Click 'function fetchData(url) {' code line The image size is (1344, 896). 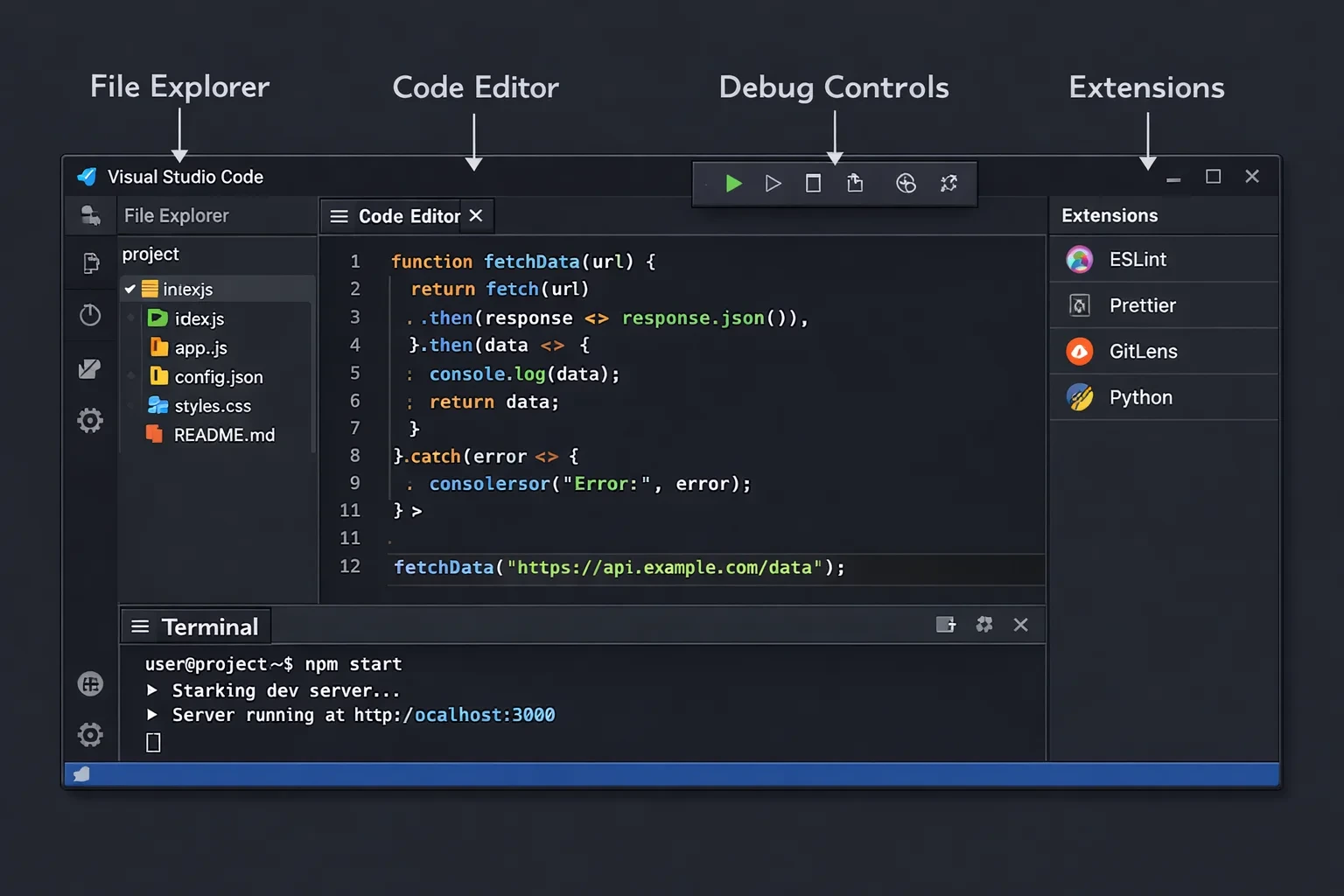point(523,262)
